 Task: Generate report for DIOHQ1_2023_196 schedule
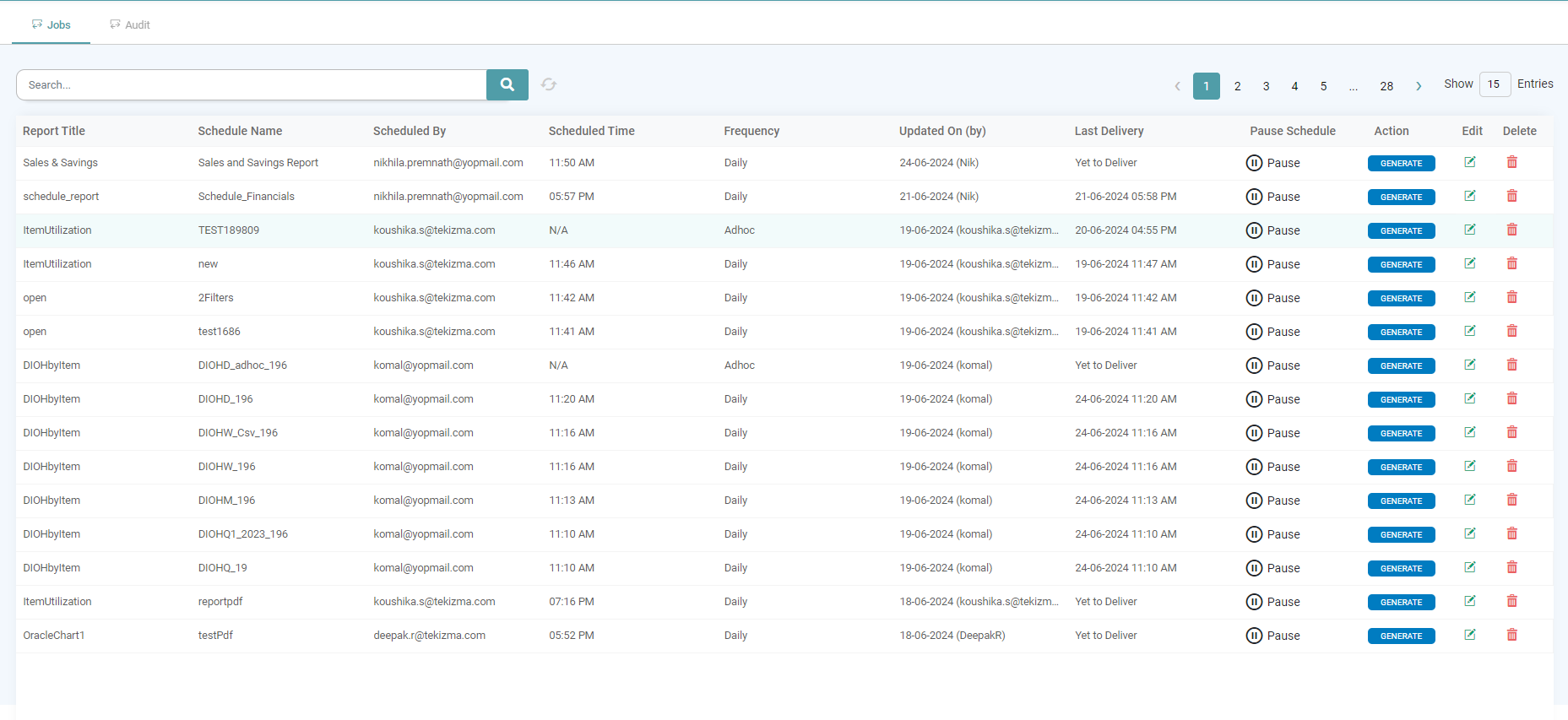coord(1401,534)
